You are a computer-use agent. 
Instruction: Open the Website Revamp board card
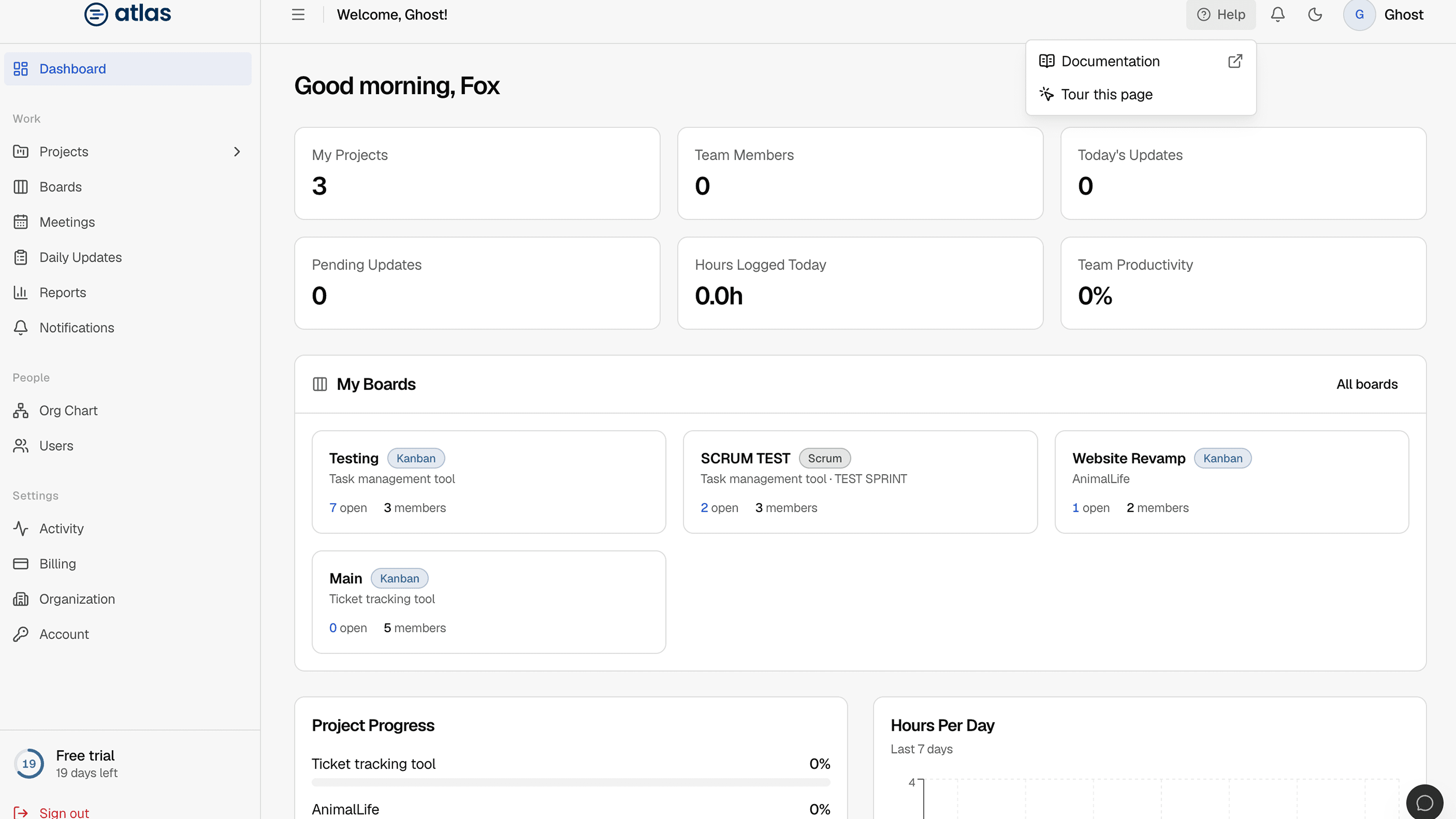tap(1232, 482)
